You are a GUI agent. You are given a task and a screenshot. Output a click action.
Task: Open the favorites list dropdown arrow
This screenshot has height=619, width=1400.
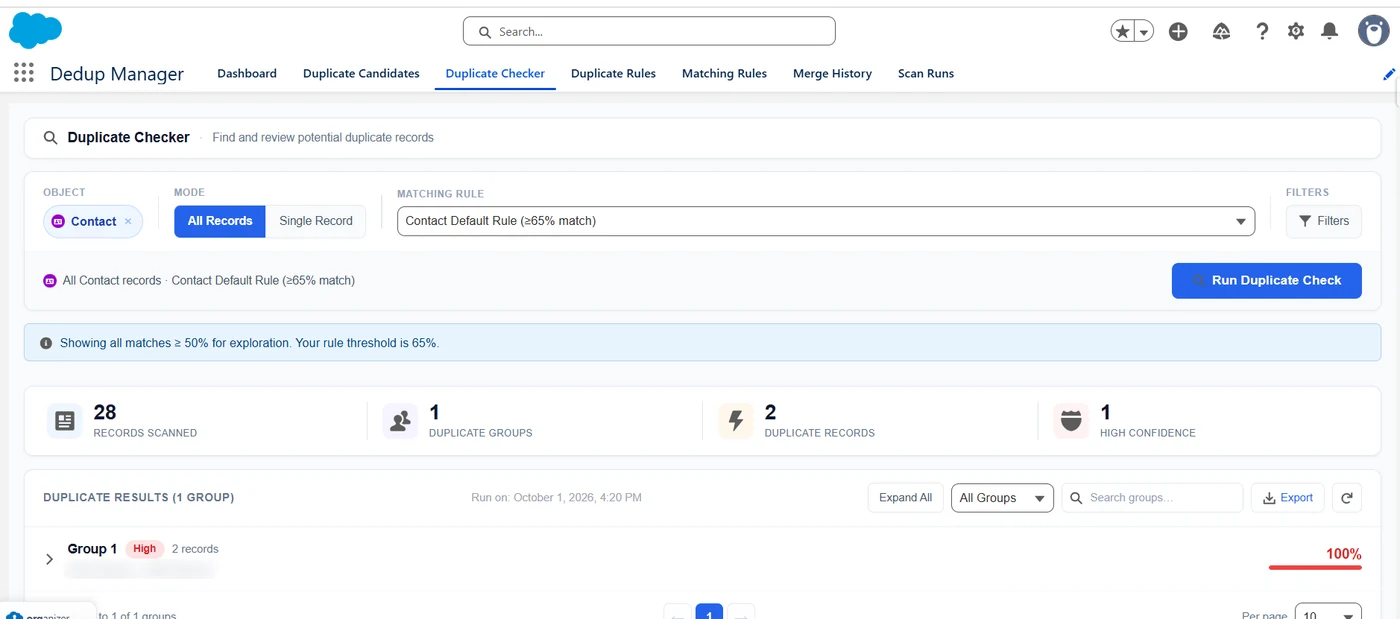[1144, 32]
